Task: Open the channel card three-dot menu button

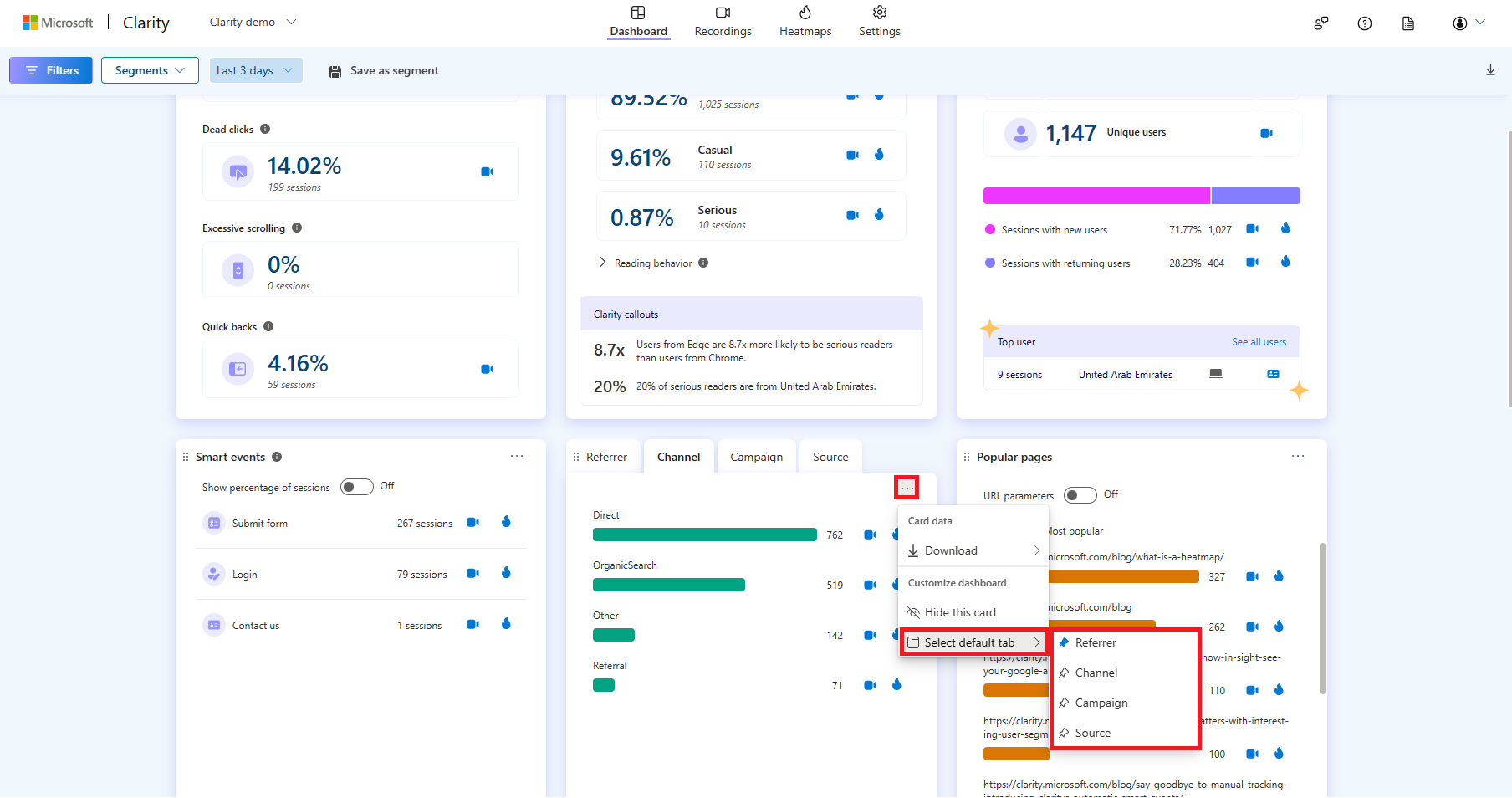Action: [x=907, y=488]
